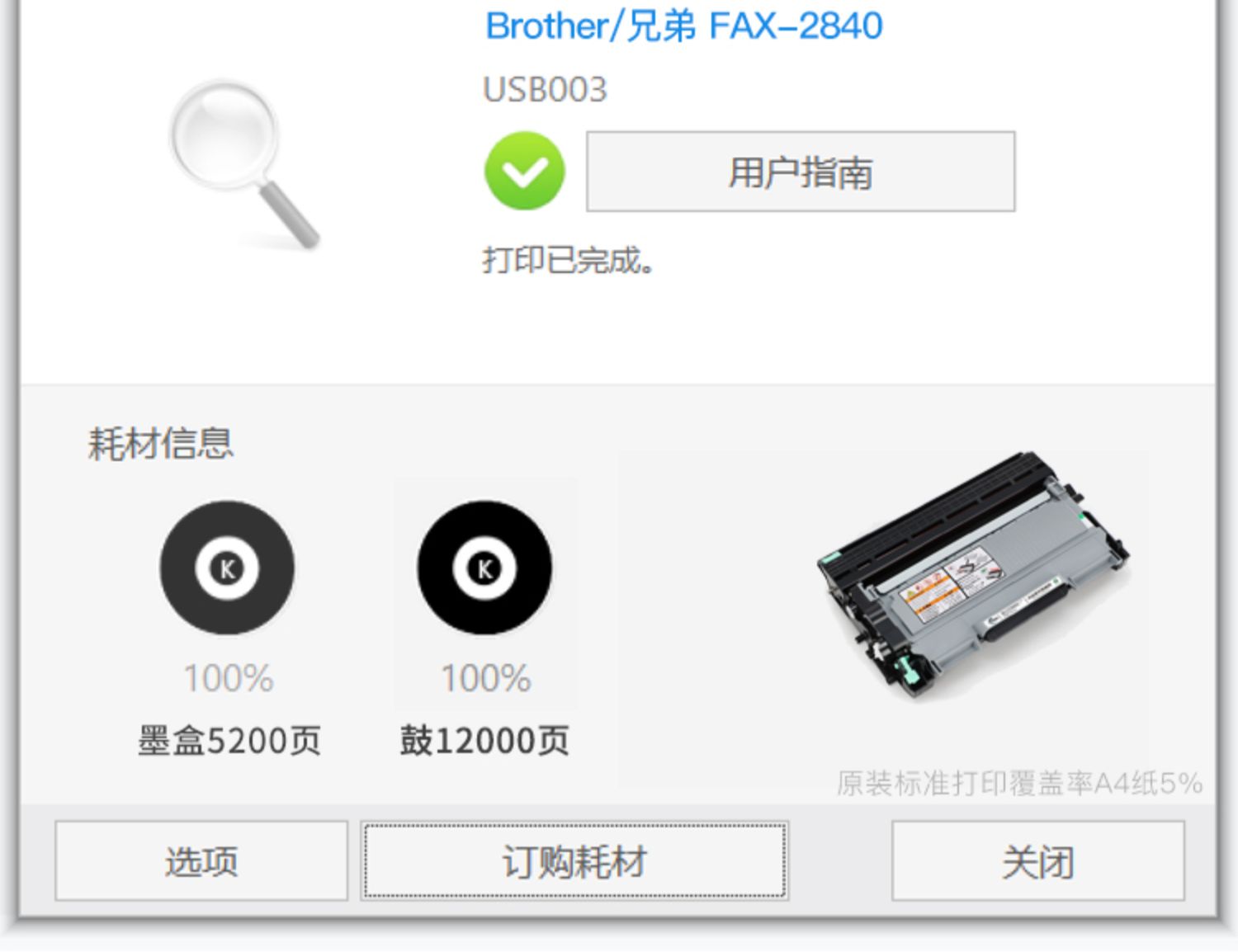Click the white center of drum icon
Viewport: 1238px width, 952px height.
484,568
